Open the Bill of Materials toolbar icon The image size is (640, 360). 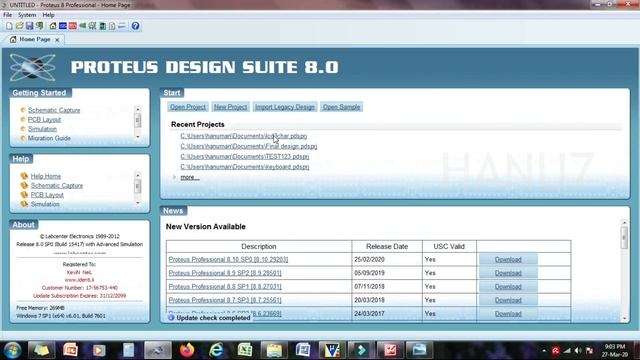[112, 26]
